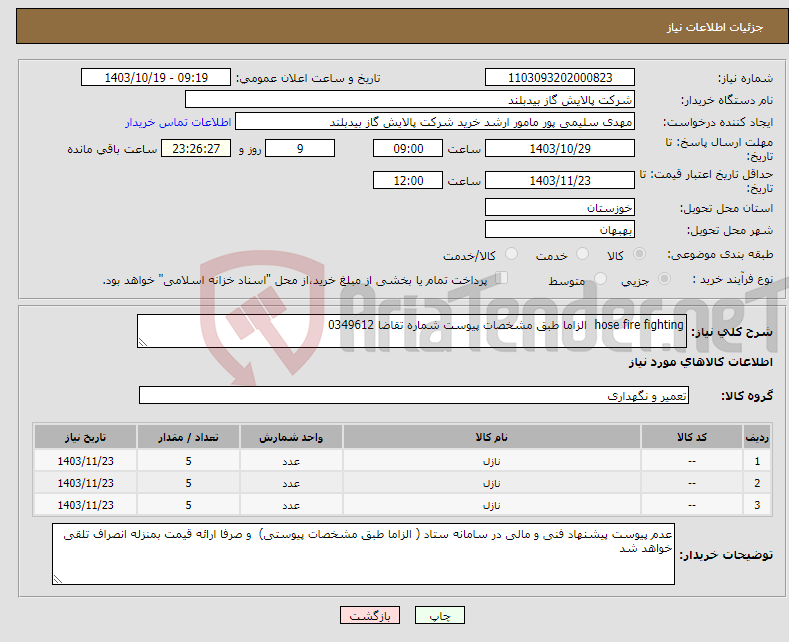Click the announcement date field 1403/10/19 - 09:19
Viewport: 789px width, 642px height.
(x=156, y=77)
